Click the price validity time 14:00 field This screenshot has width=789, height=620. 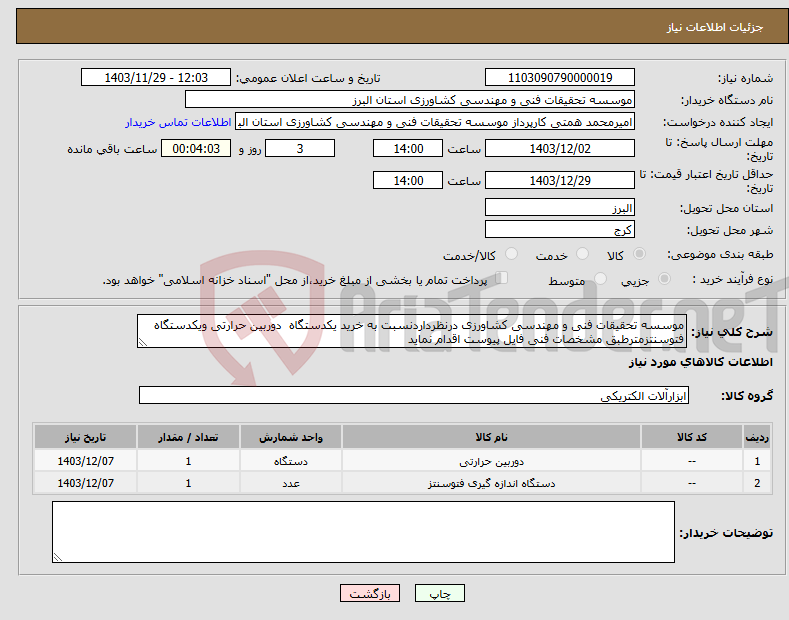click(408, 180)
